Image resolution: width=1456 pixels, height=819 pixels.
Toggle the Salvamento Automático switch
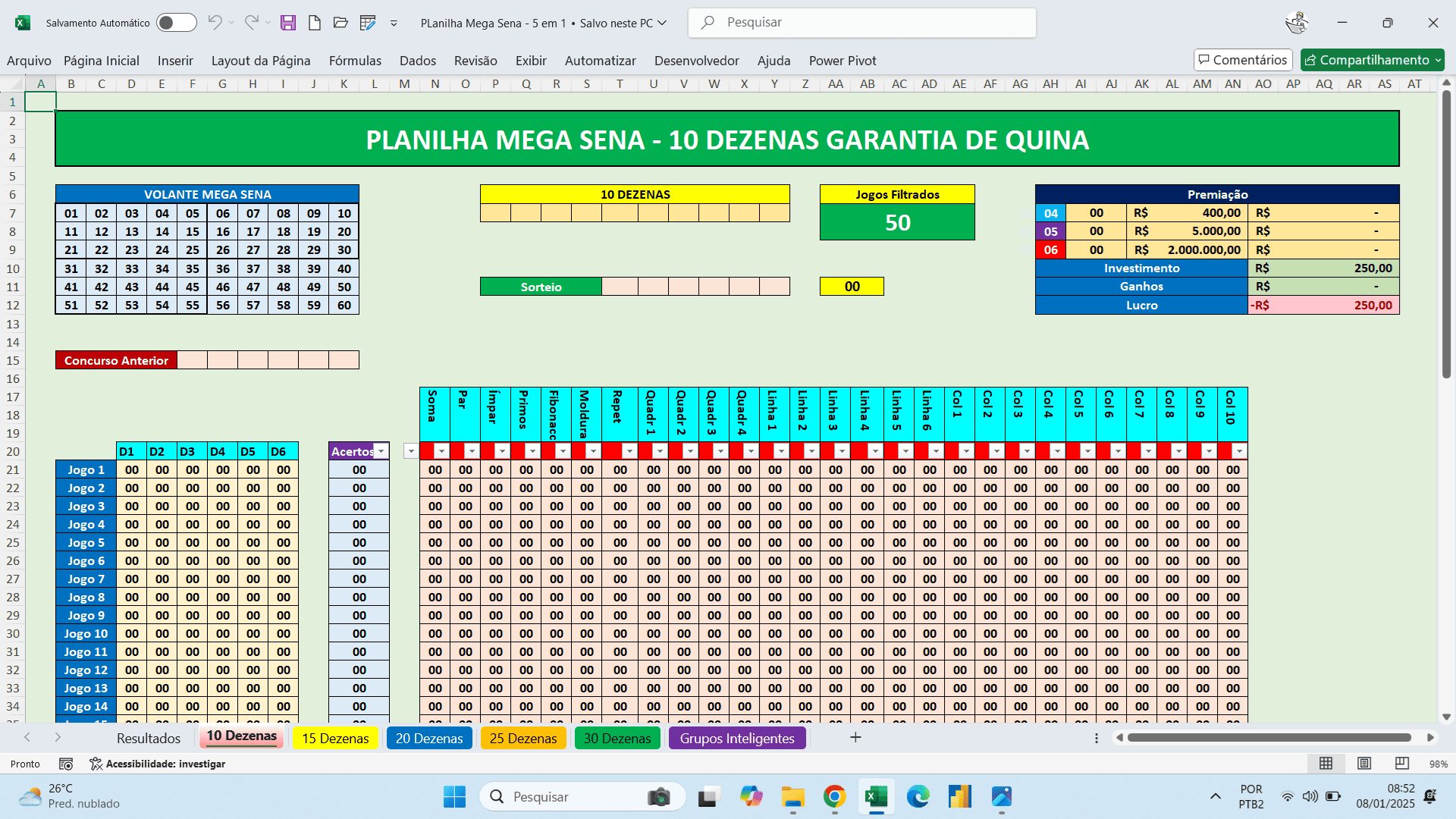pyautogui.click(x=176, y=23)
